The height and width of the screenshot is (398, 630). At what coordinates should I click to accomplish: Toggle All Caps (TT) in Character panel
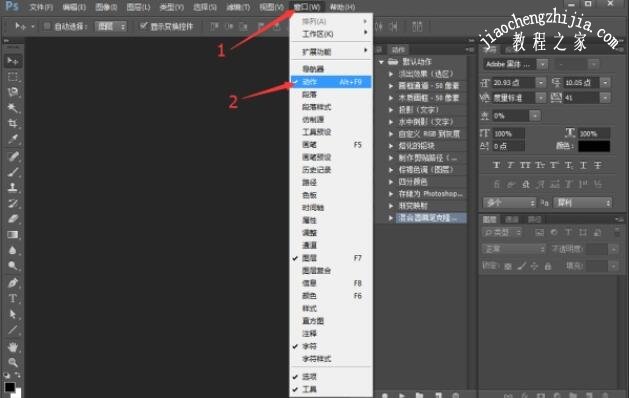pyautogui.click(x=525, y=165)
